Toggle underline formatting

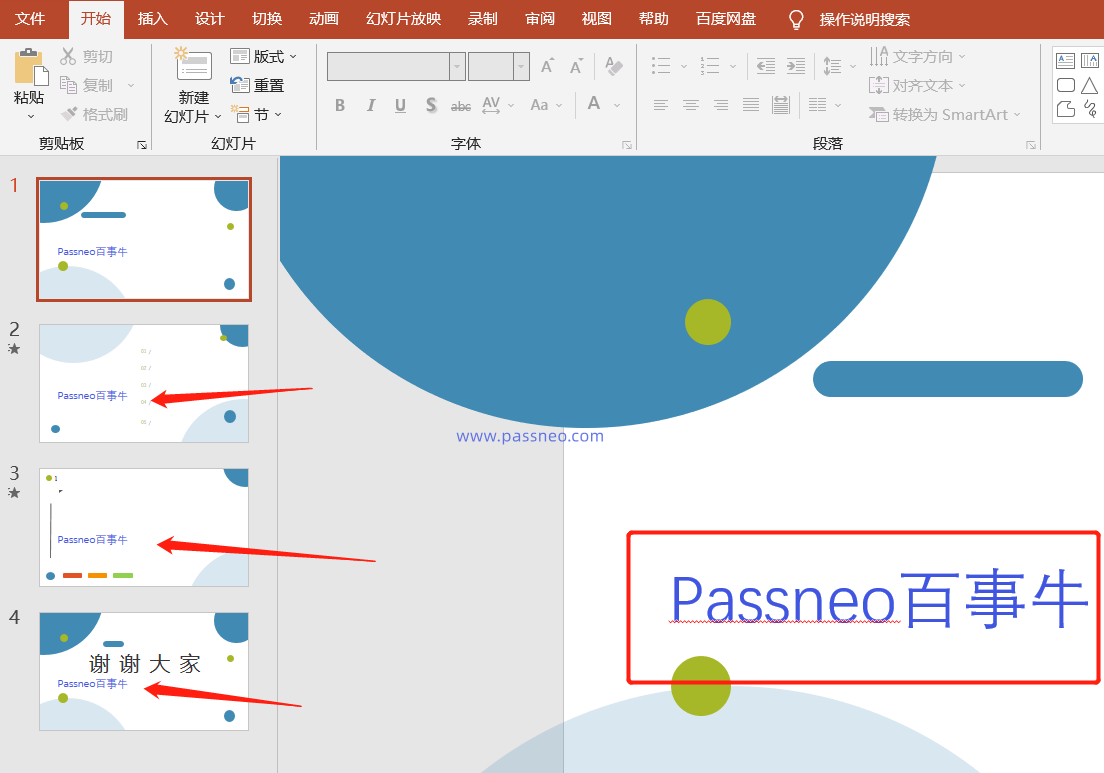(x=400, y=105)
